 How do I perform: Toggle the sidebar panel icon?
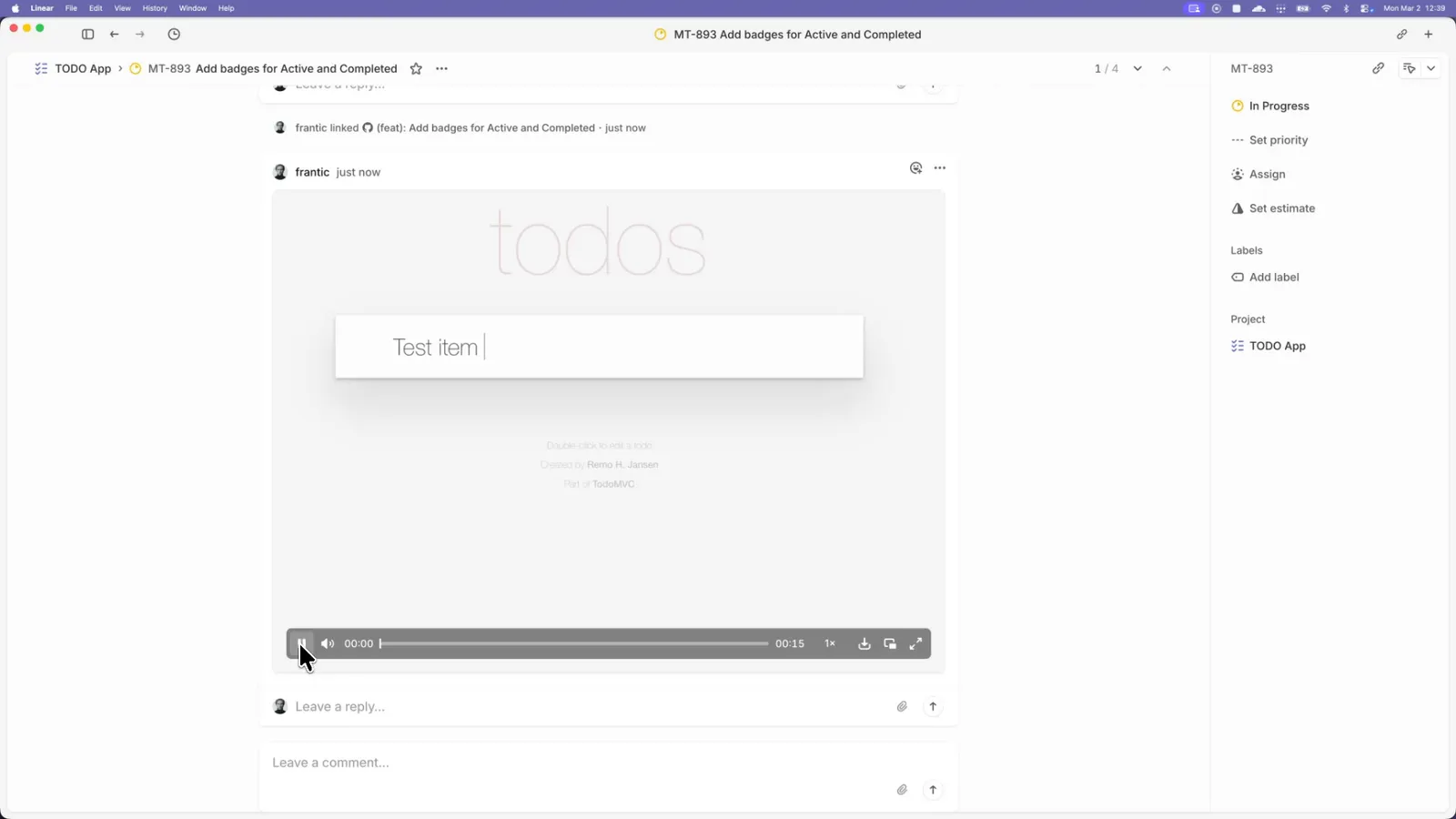click(x=87, y=35)
